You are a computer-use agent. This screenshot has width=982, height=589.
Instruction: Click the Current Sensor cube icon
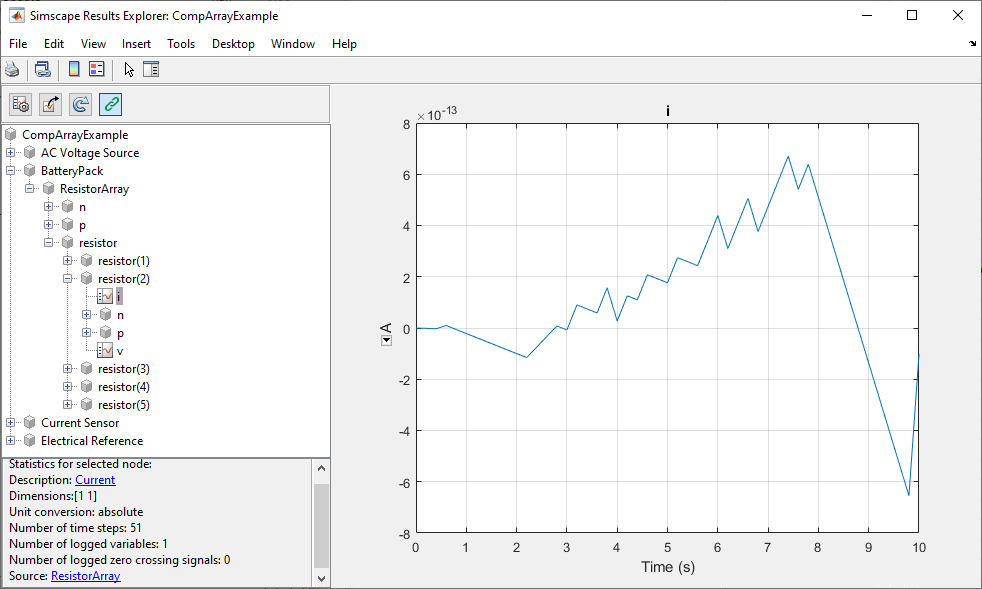coord(29,422)
